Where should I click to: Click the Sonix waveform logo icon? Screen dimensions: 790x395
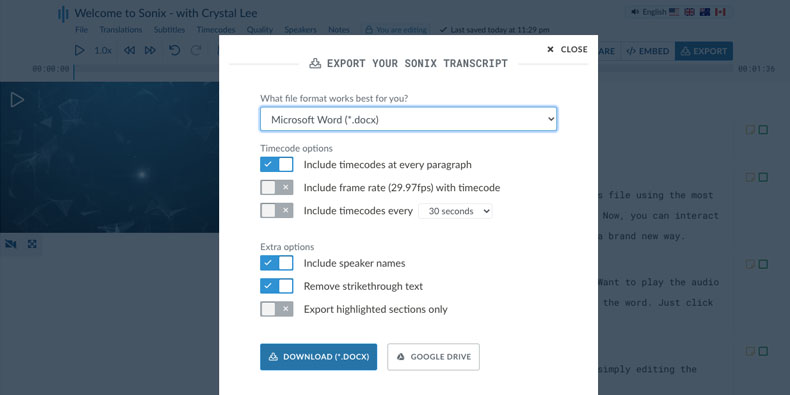click(x=63, y=14)
